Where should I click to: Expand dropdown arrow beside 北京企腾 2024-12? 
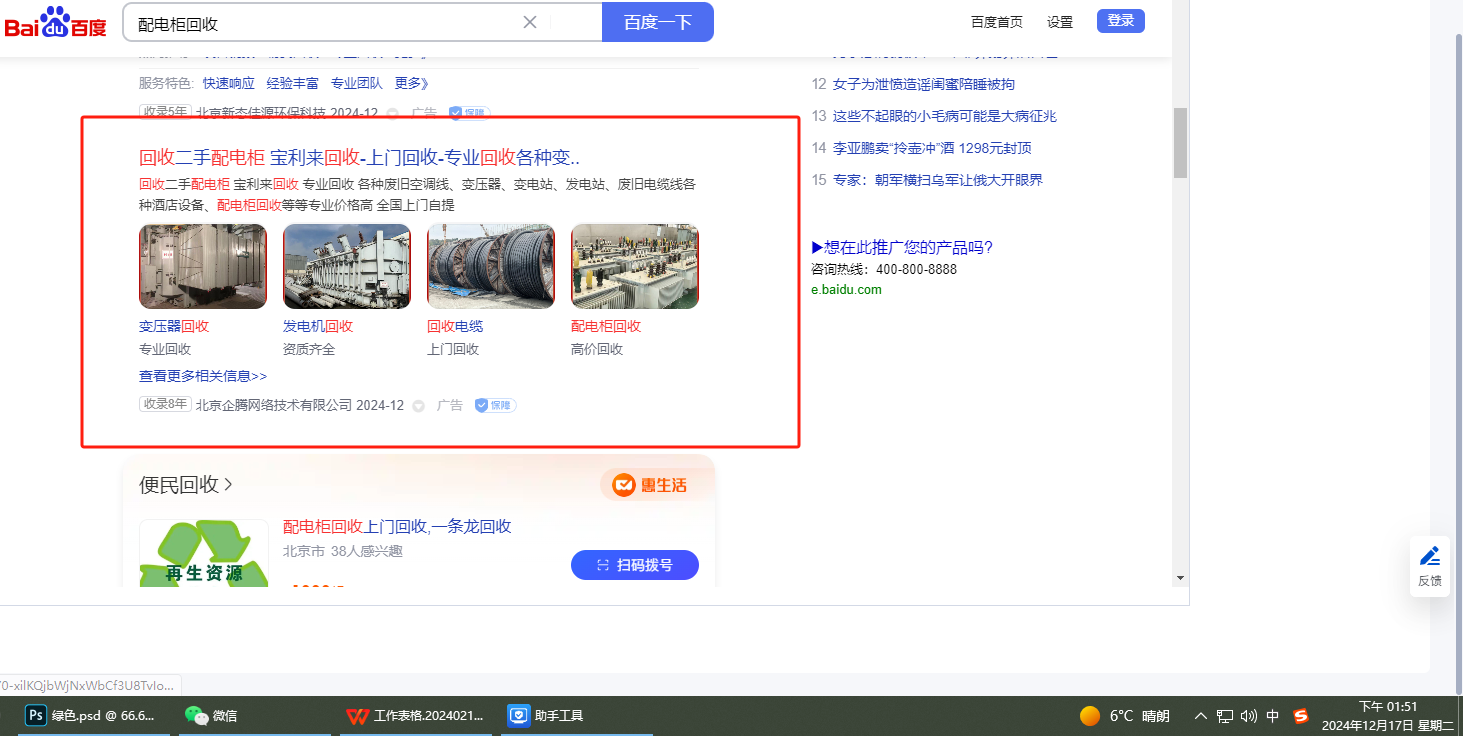(x=419, y=406)
